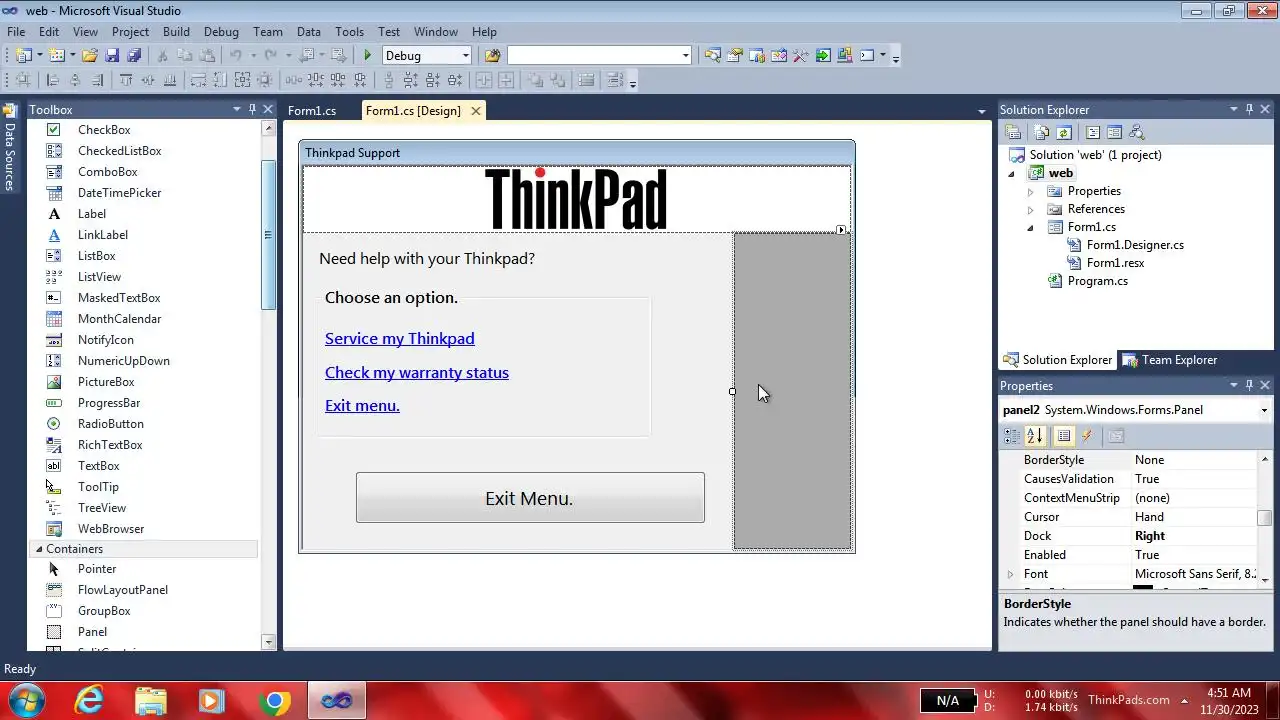
Task: Expand the References node in Solution Explorer
Action: 1031,209
